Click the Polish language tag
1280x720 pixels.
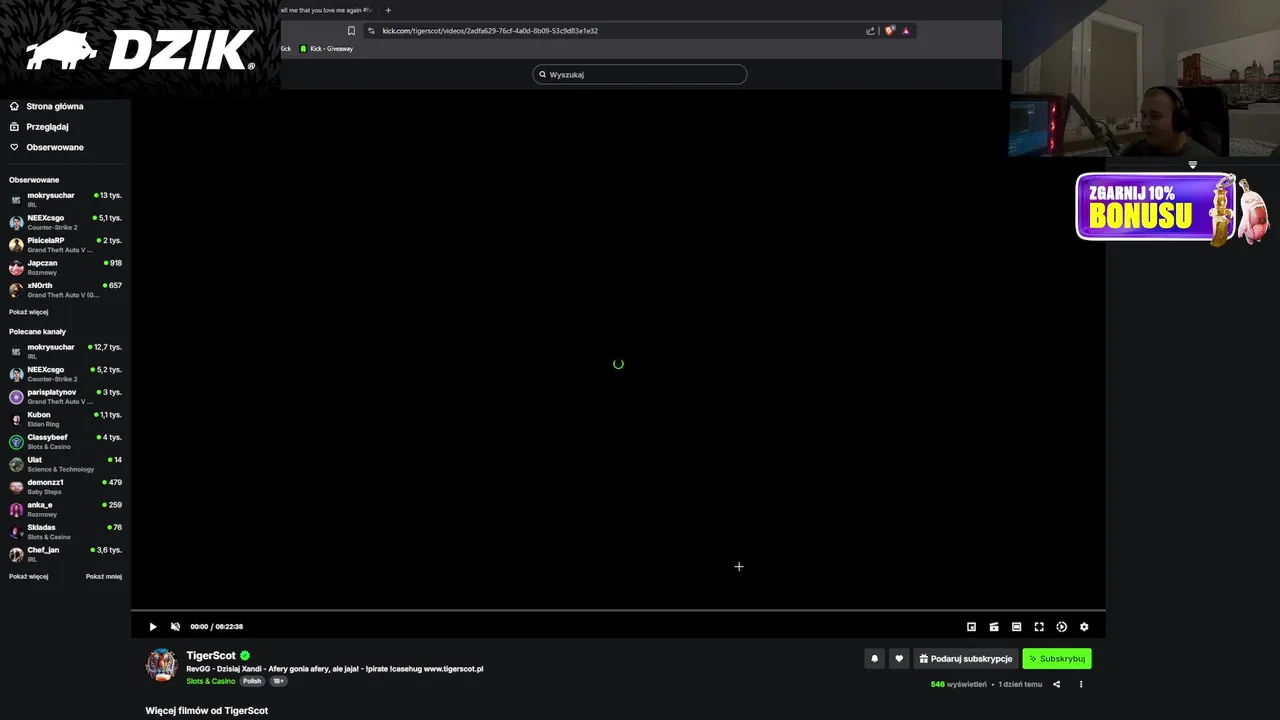(252, 681)
